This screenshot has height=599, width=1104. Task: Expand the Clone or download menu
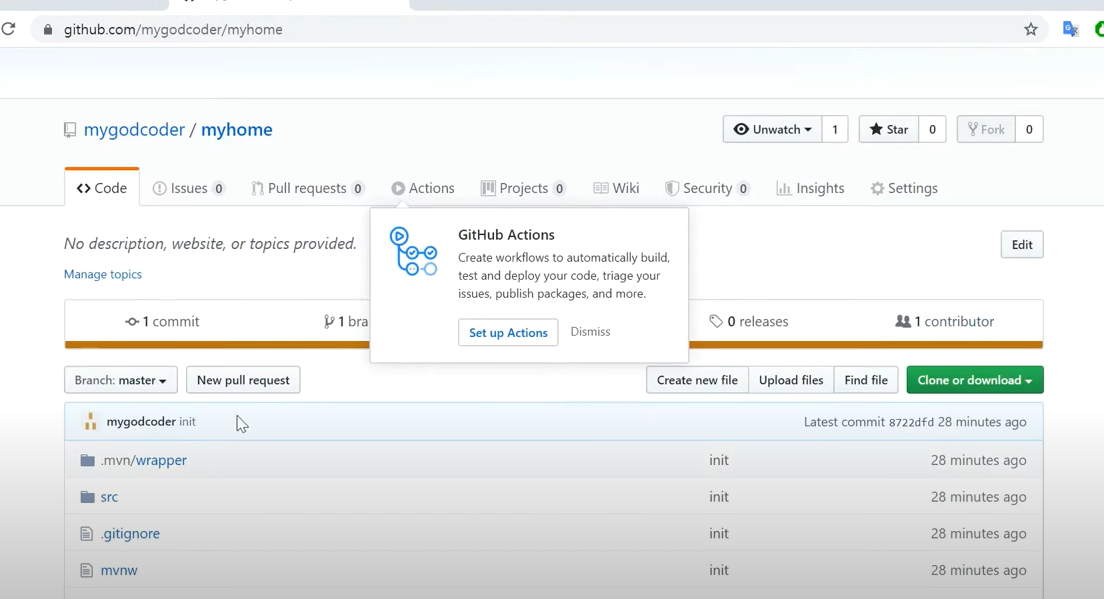tap(974, 380)
